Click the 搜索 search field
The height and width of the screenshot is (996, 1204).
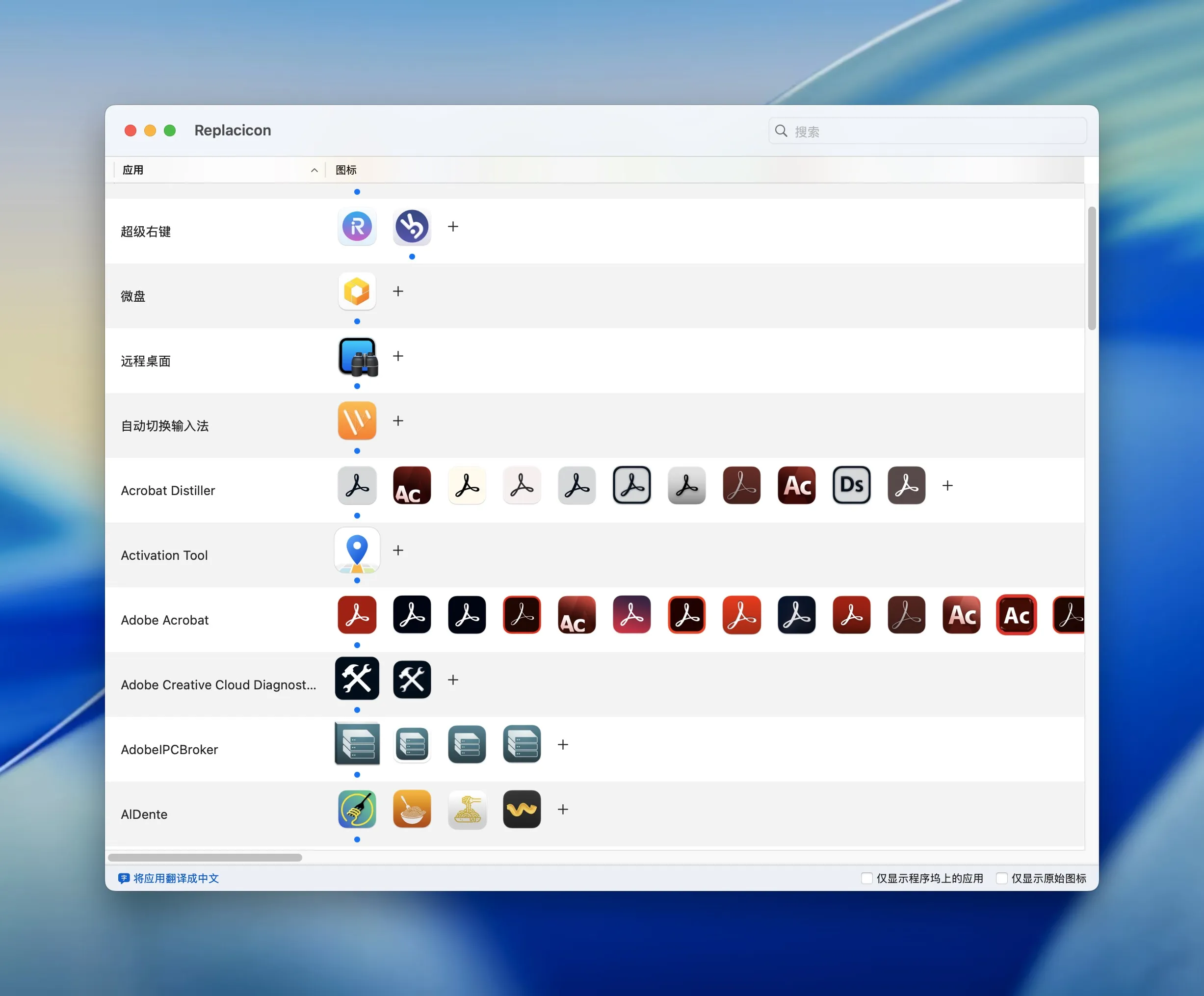click(926, 131)
